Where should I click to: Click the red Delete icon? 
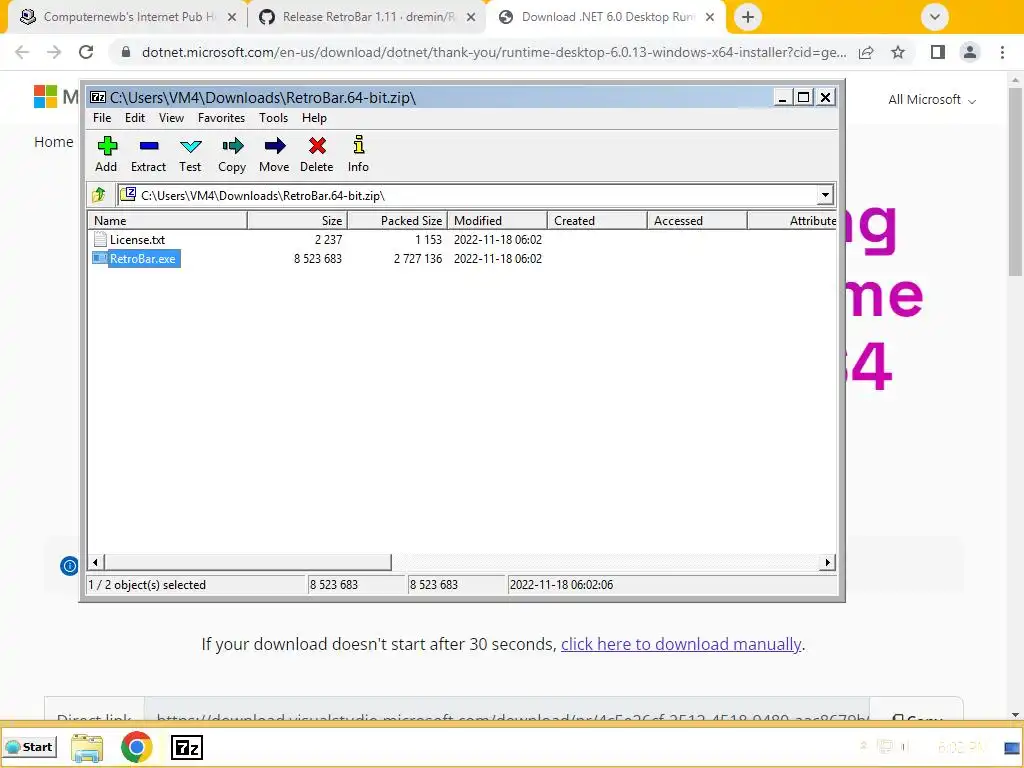[317, 154]
